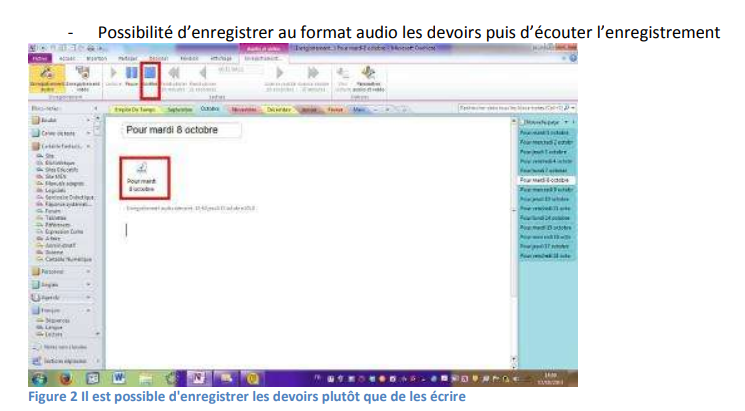Viewport: 745px width, 411px height.
Task: Click the Paramètres audio et vidéo icon
Action: (367, 76)
